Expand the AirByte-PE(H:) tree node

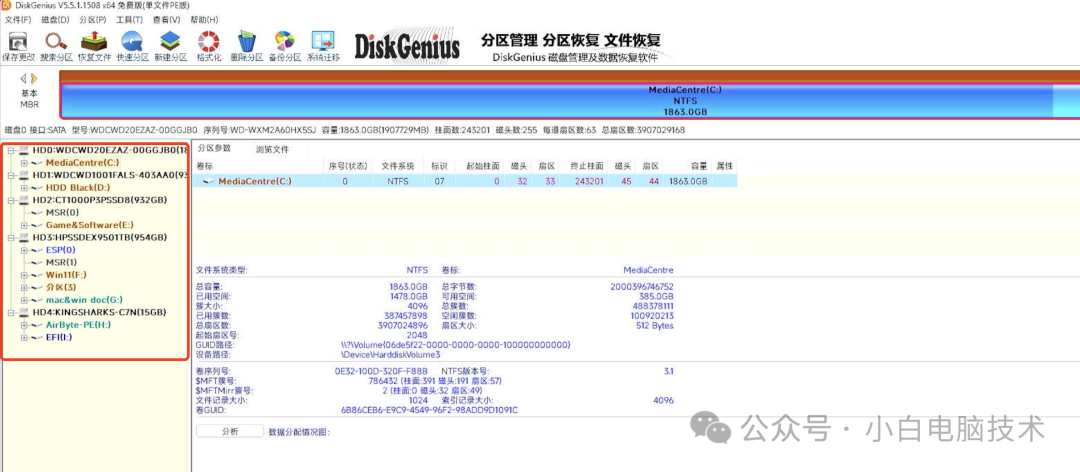click(x=24, y=325)
